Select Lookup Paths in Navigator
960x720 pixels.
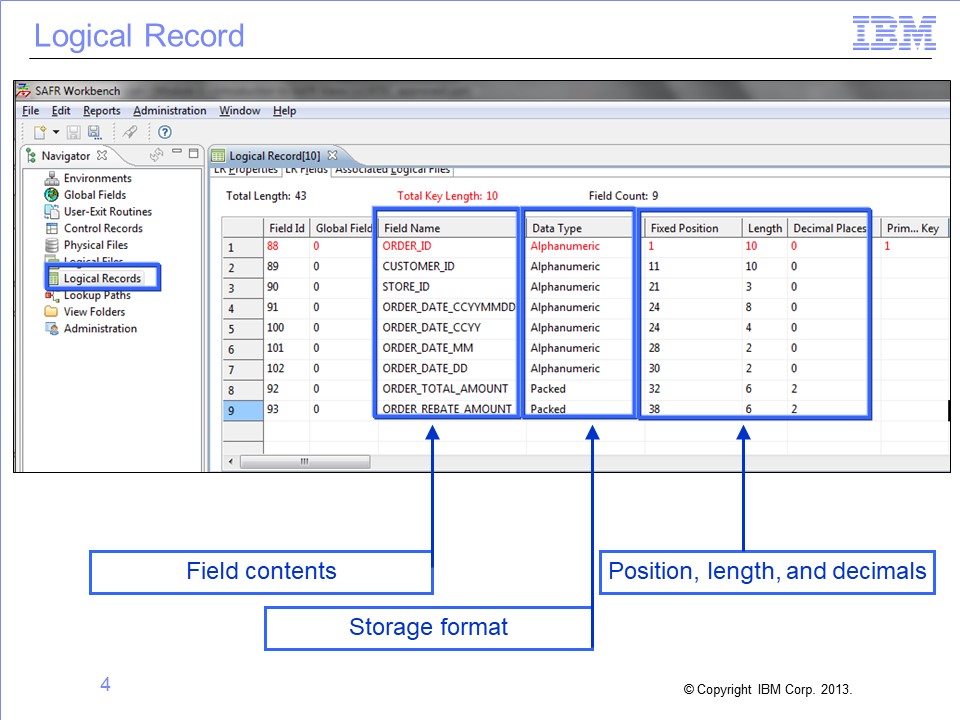tap(97, 295)
